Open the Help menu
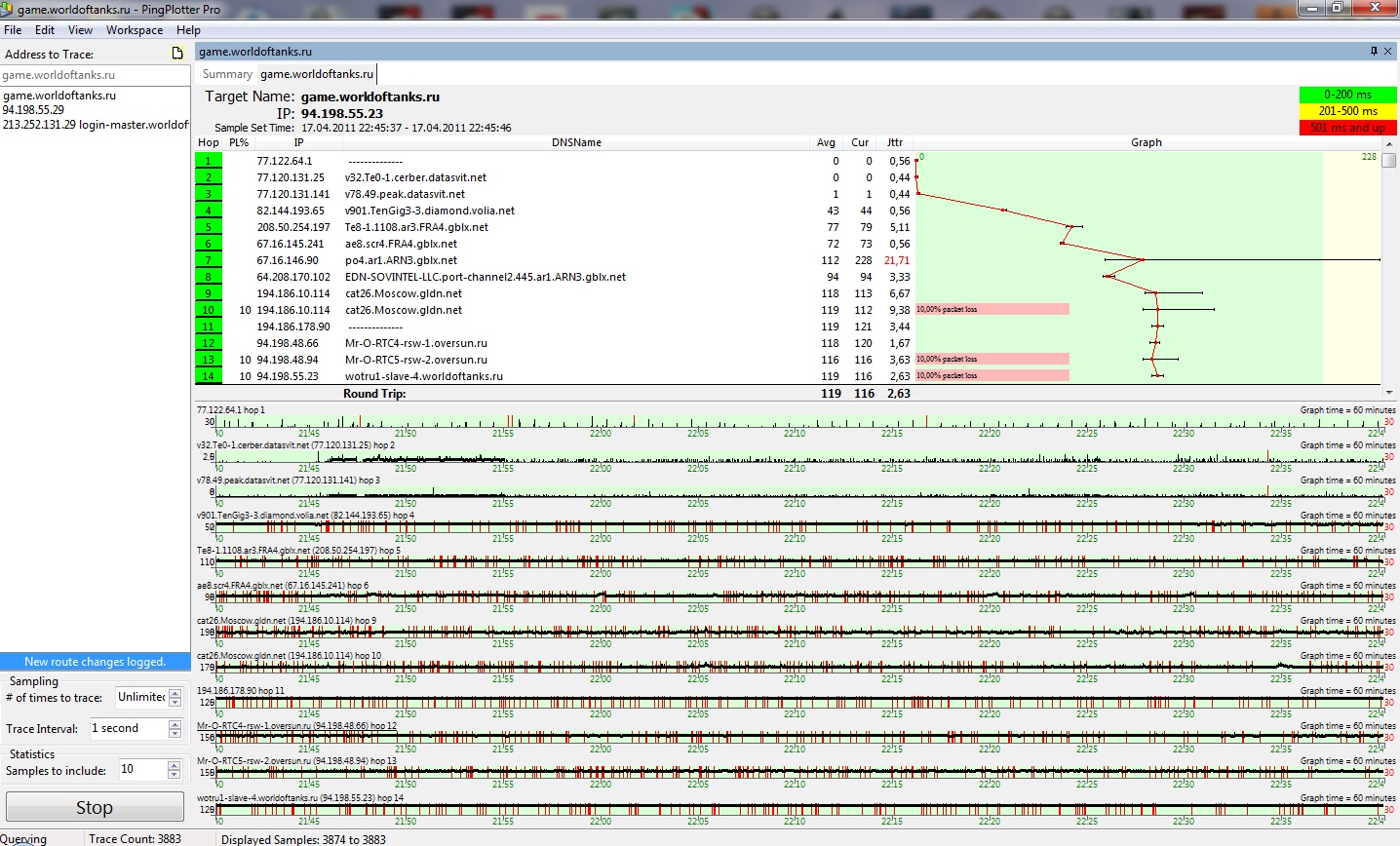1400x846 pixels. pos(188,30)
